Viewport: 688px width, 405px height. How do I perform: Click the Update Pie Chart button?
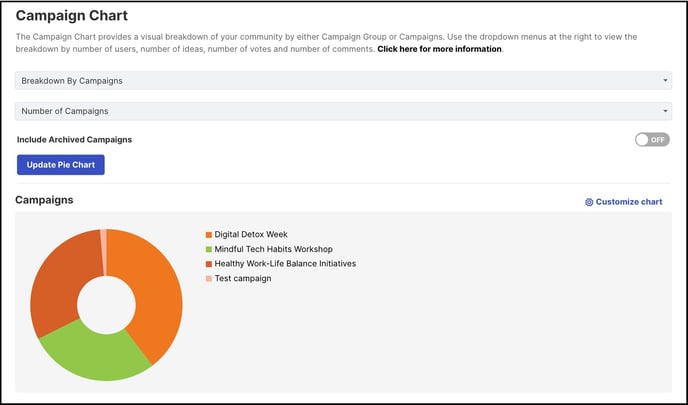click(61, 165)
